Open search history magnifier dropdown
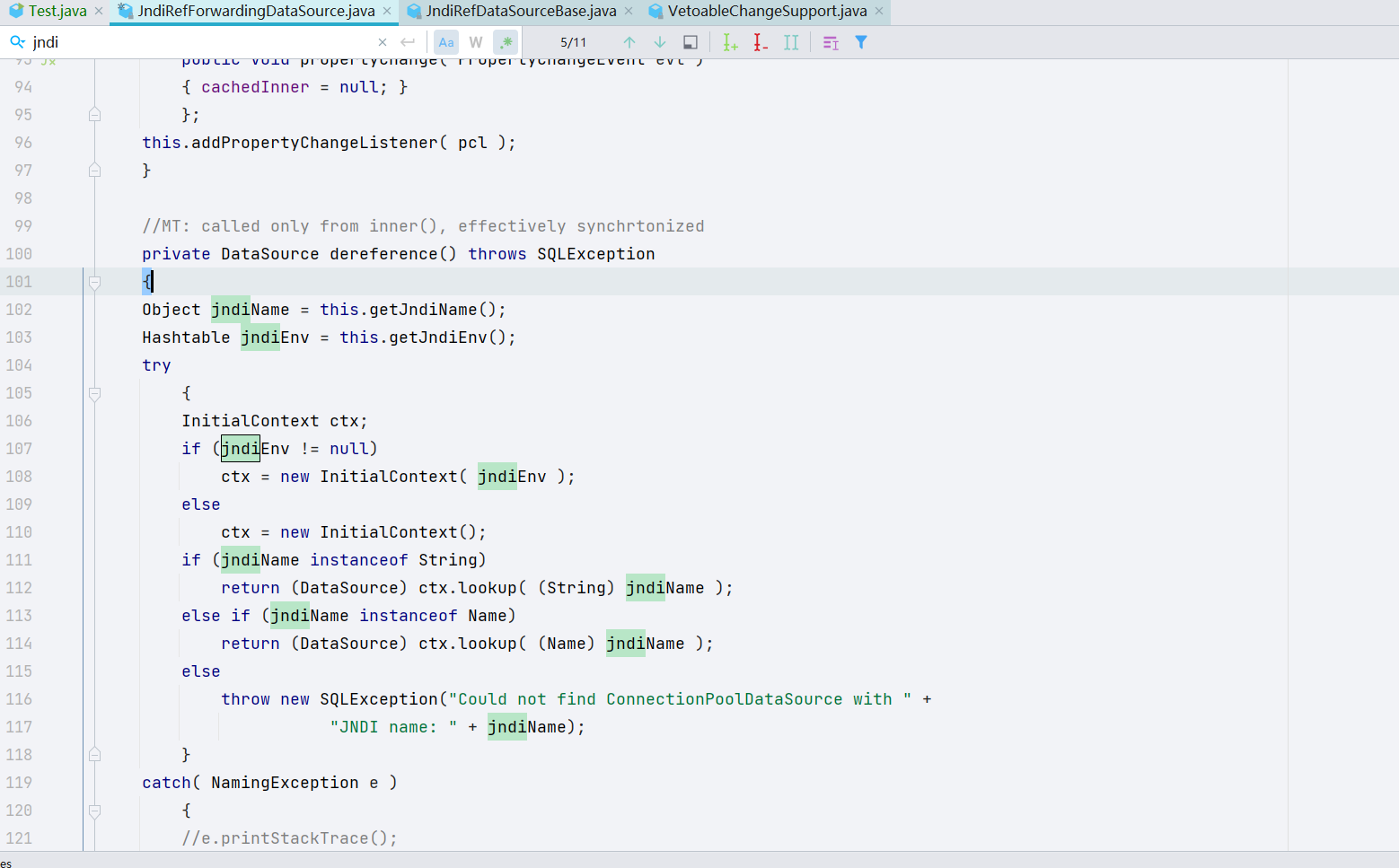This screenshot has height=868, width=1399. coord(18,42)
